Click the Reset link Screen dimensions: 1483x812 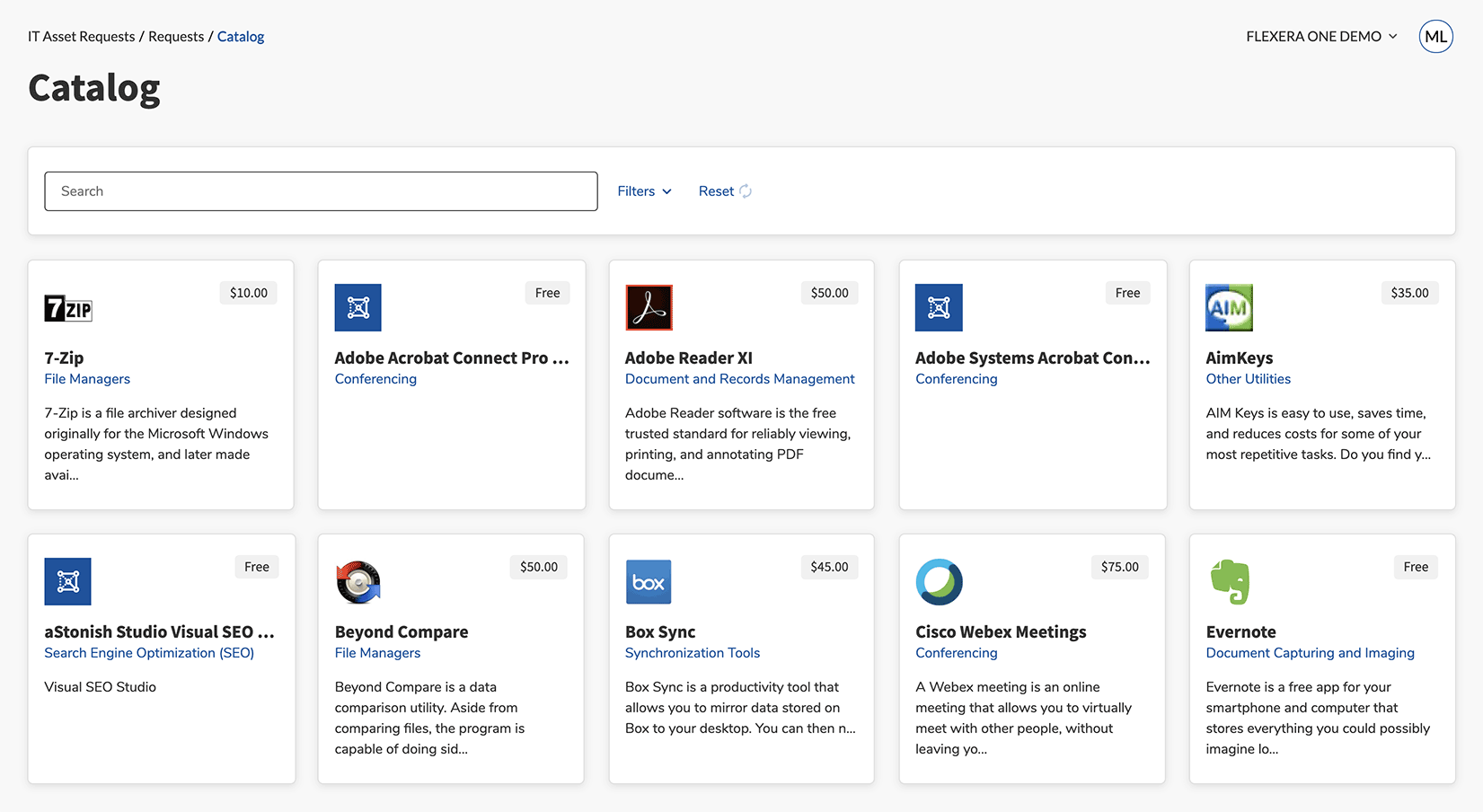point(716,191)
